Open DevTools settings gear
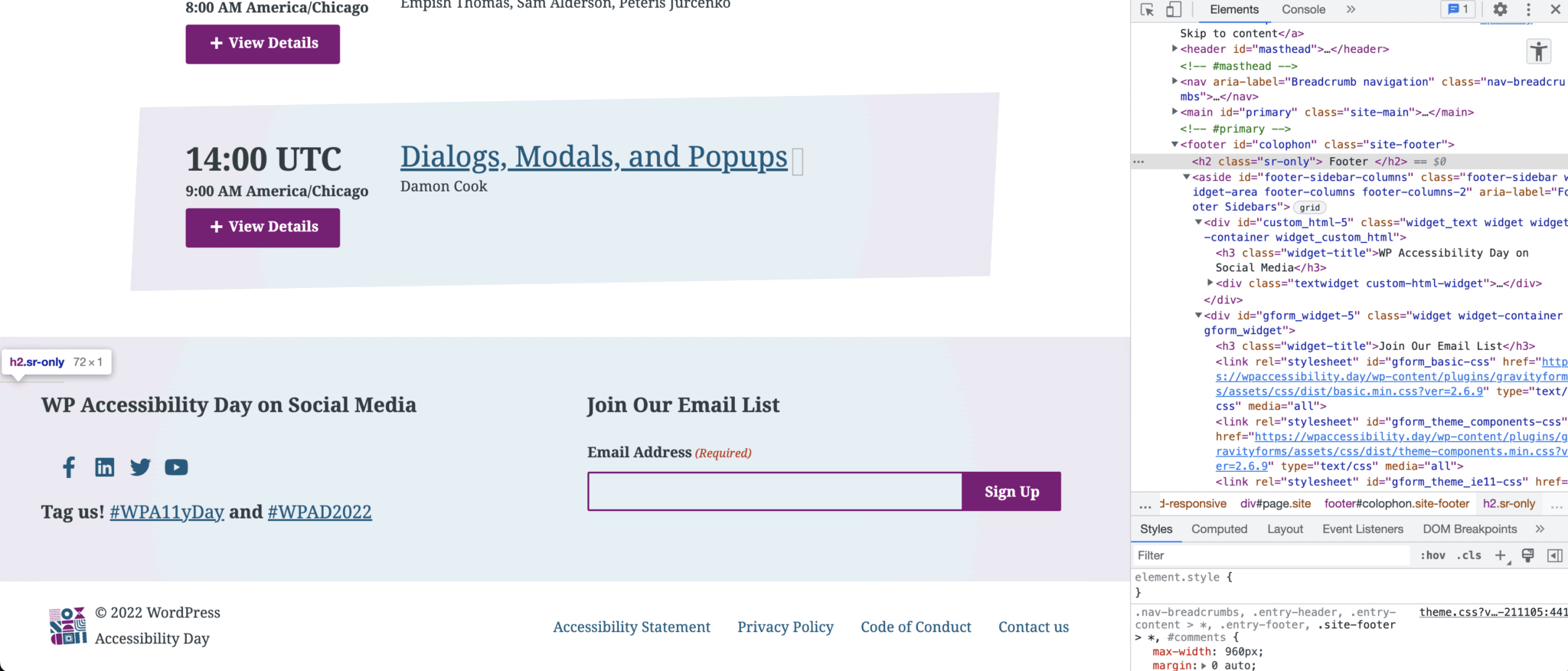Image resolution: width=1568 pixels, height=671 pixels. [1500, 10]
